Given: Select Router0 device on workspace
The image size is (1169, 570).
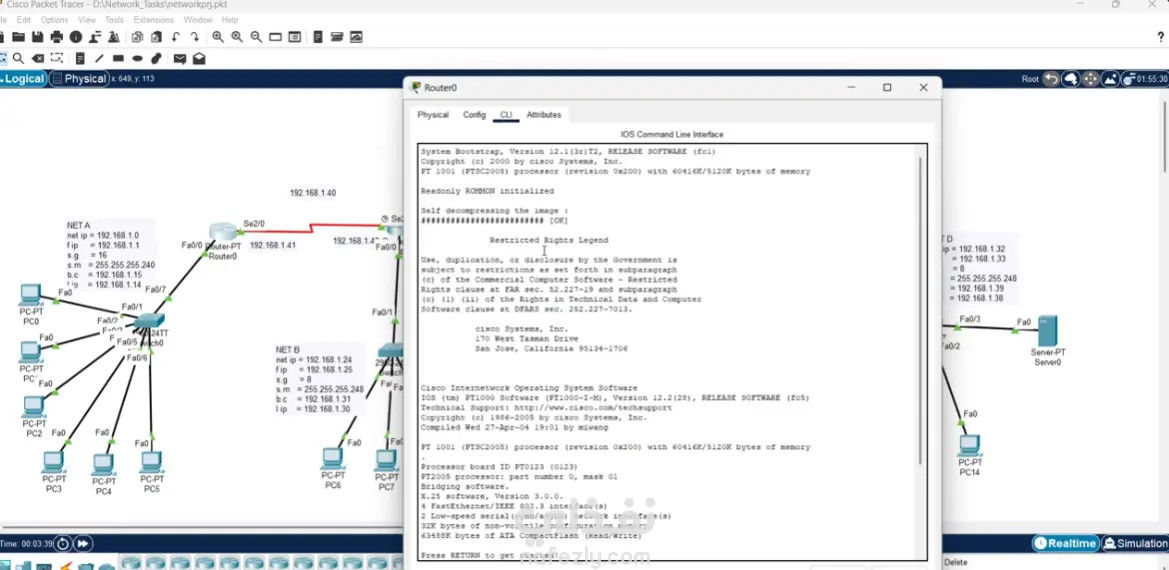Looking at the screenshot, I should (x=221, y=233).
